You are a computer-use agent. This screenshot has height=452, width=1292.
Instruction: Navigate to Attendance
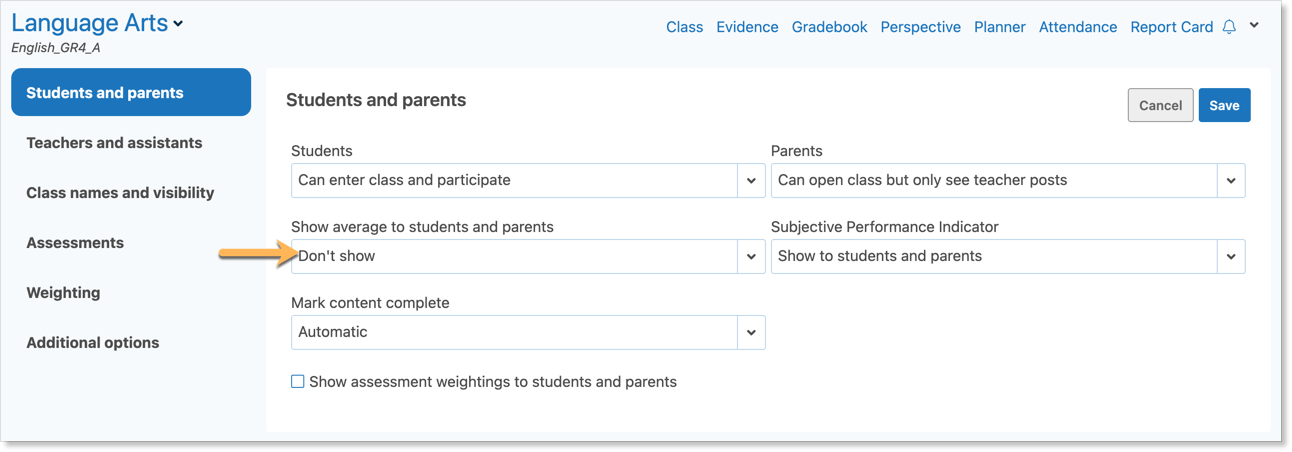click(1078, 27)
